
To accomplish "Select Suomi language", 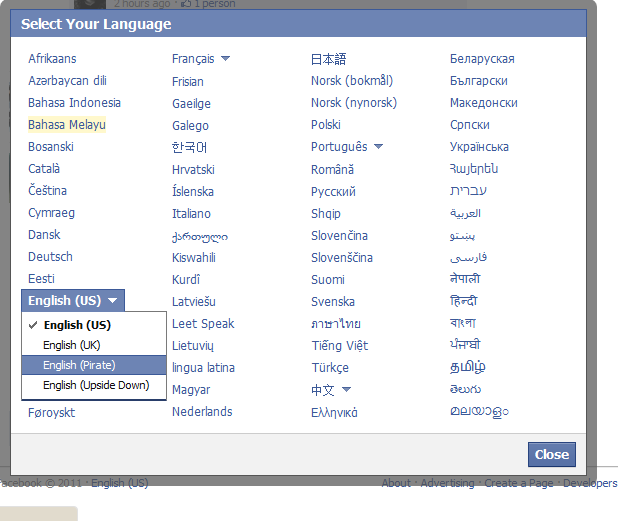I will tap(328, 280).
